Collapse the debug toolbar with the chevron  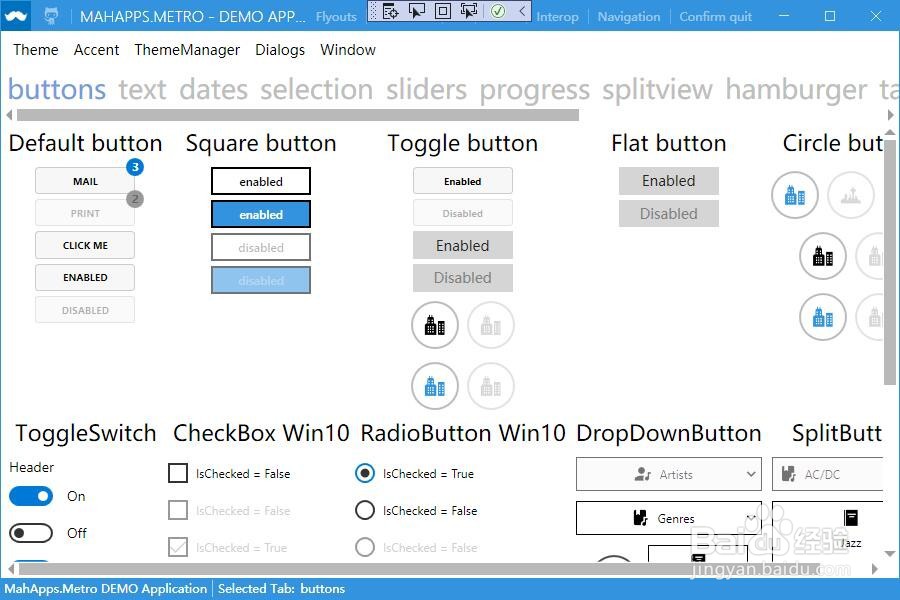coord(522,11)
